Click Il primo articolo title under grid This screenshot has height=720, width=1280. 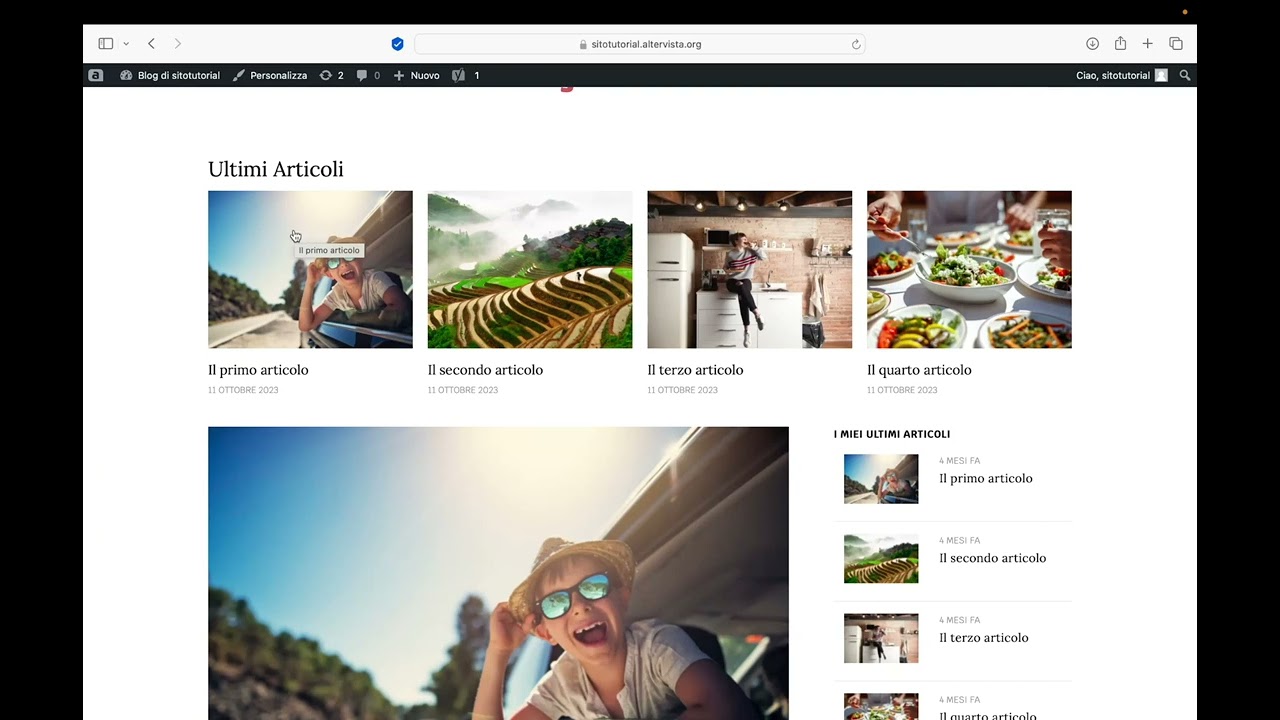pos(258,370)
